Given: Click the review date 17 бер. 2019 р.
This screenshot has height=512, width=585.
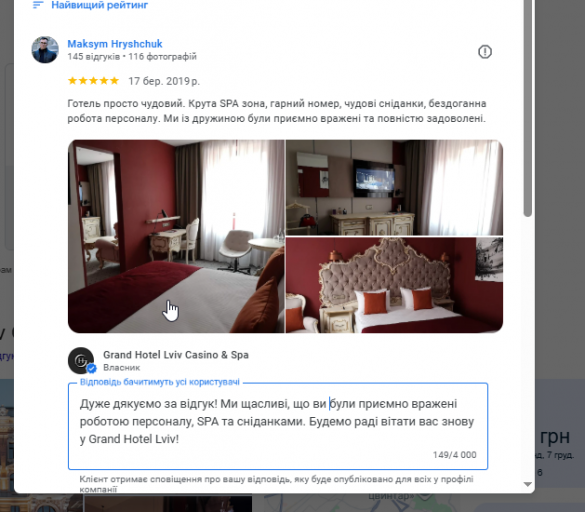Looking at the screenshot, I should click(x=164, y=81).
